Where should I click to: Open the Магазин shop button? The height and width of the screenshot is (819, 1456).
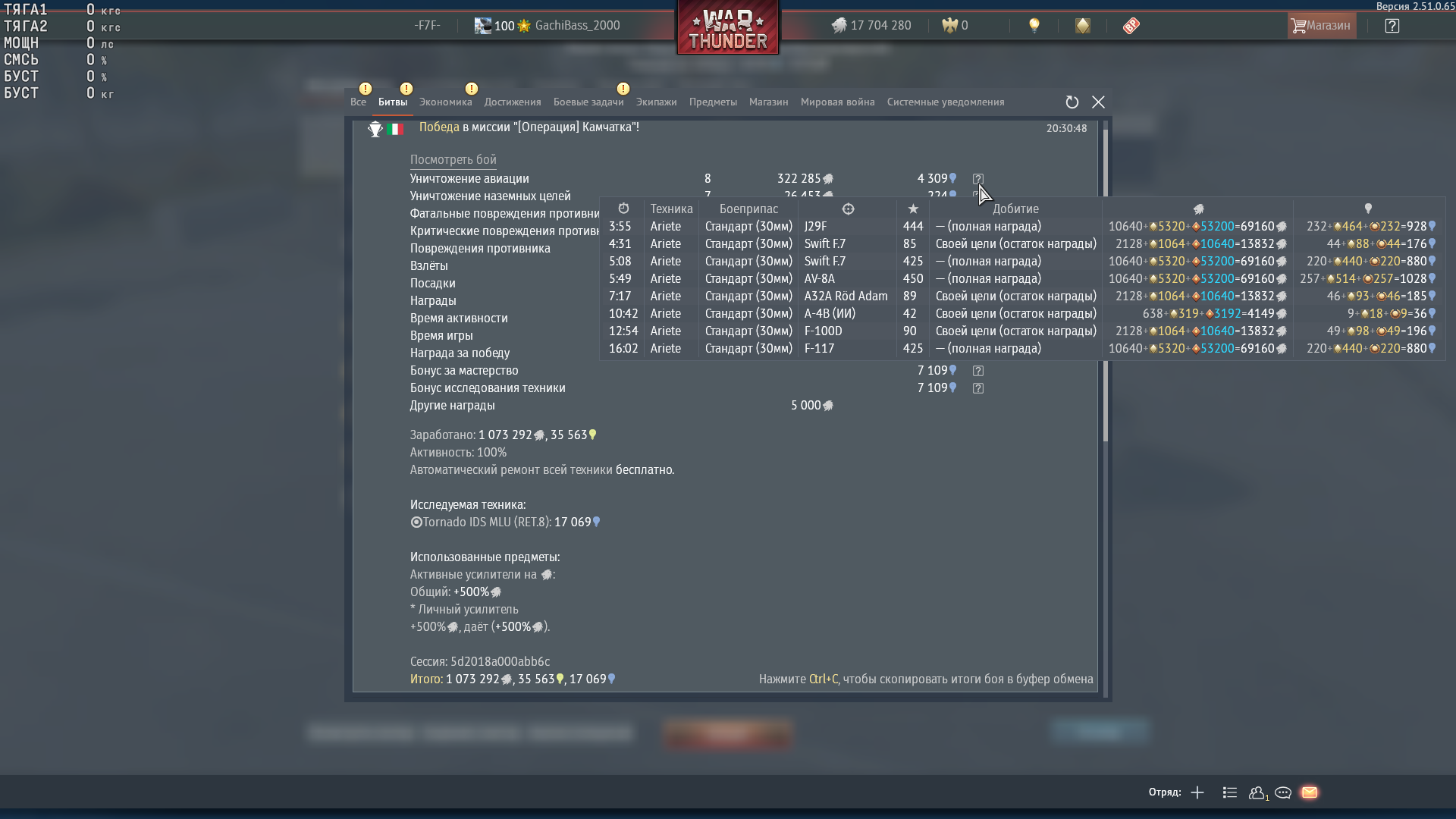(x=1321, y=26)
